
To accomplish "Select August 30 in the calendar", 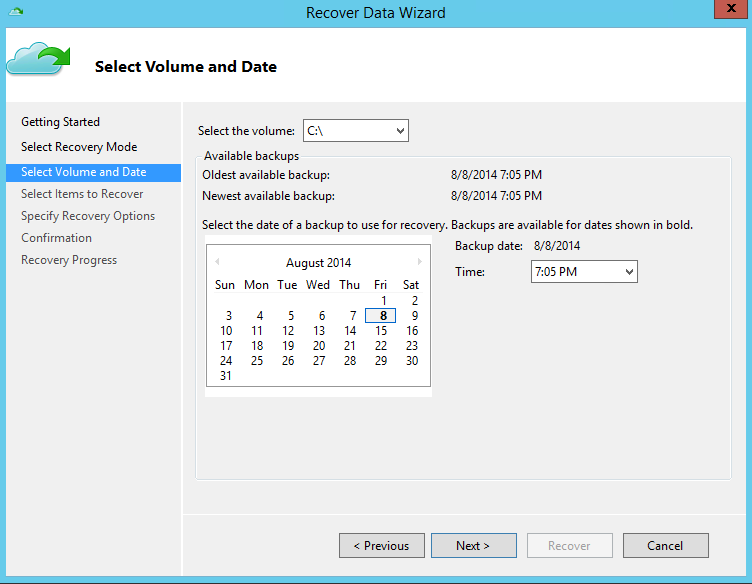I will pyautogui.click(x=412, y=361).
